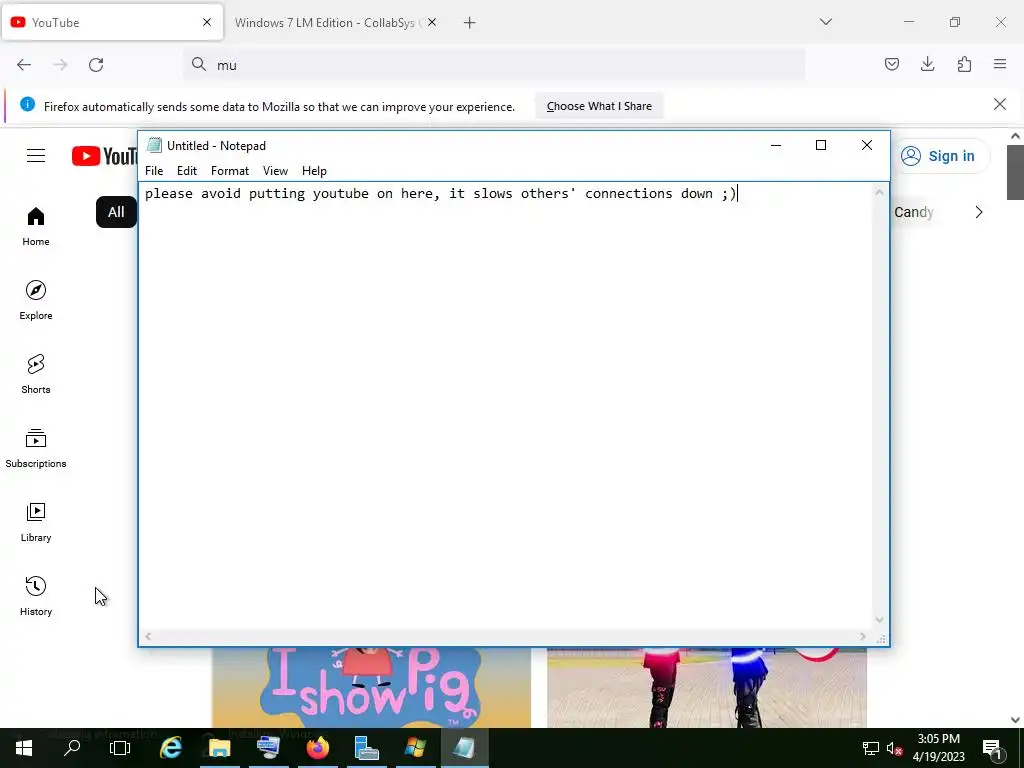The height and width of the screenshot is (768, 1024).
Task: Open Notepad Help menu
Action: coord(314,171)
